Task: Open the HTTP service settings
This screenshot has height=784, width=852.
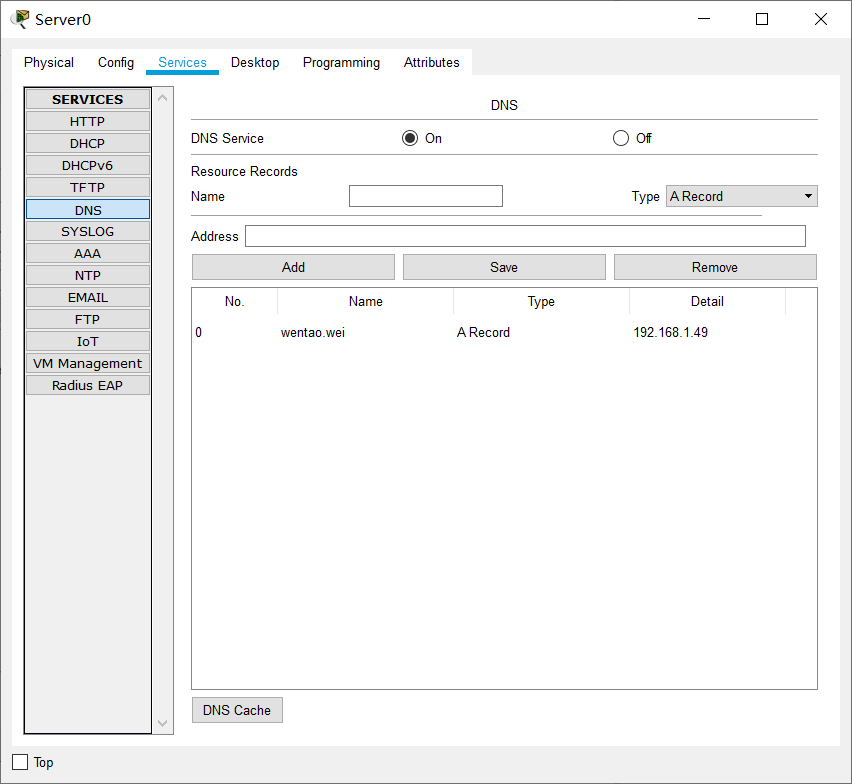Action: pyautogui.click(x=88, y=121)
